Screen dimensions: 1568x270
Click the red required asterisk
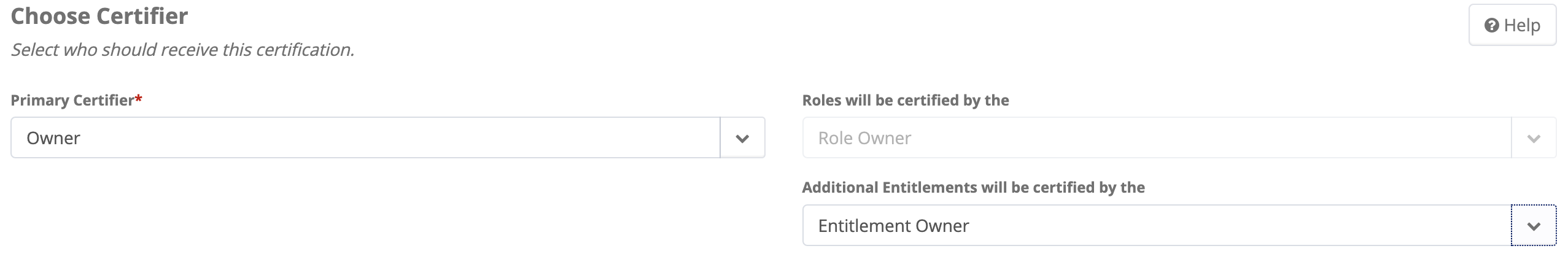click(x=139, y=99)
